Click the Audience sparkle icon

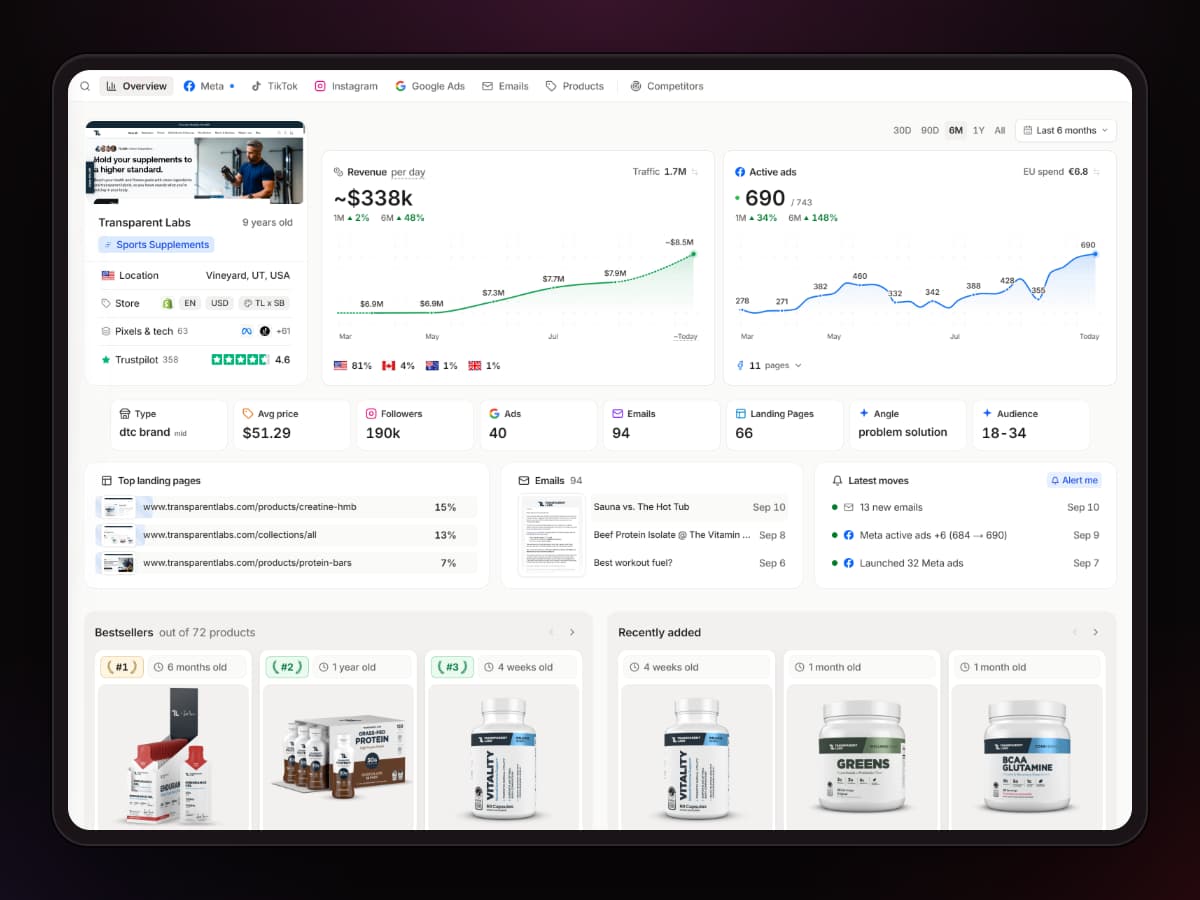pyautogui.click(x=987, y=413)
